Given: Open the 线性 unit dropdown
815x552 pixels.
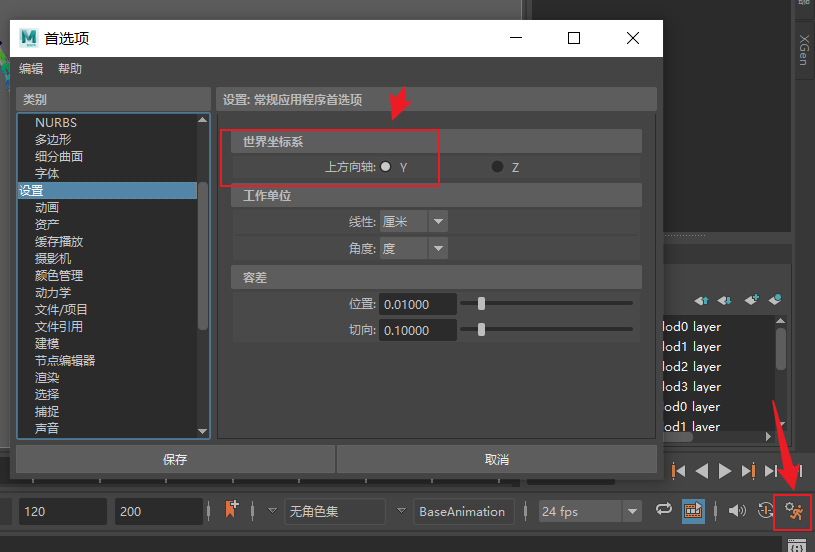Looking at the screenshot, I should (x=438, y=221).
